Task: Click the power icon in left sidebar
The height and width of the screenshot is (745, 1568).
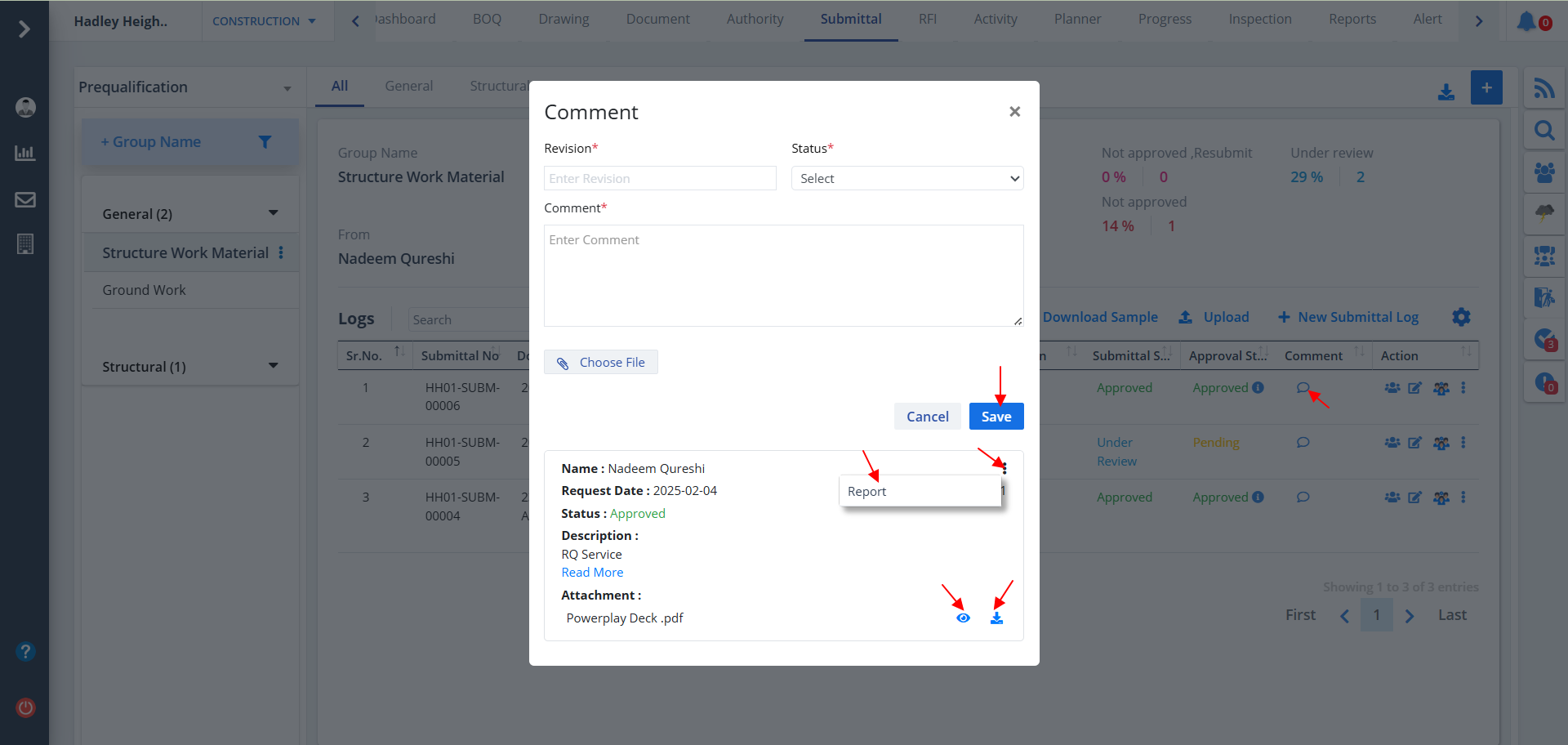Action: pos(25,707)
